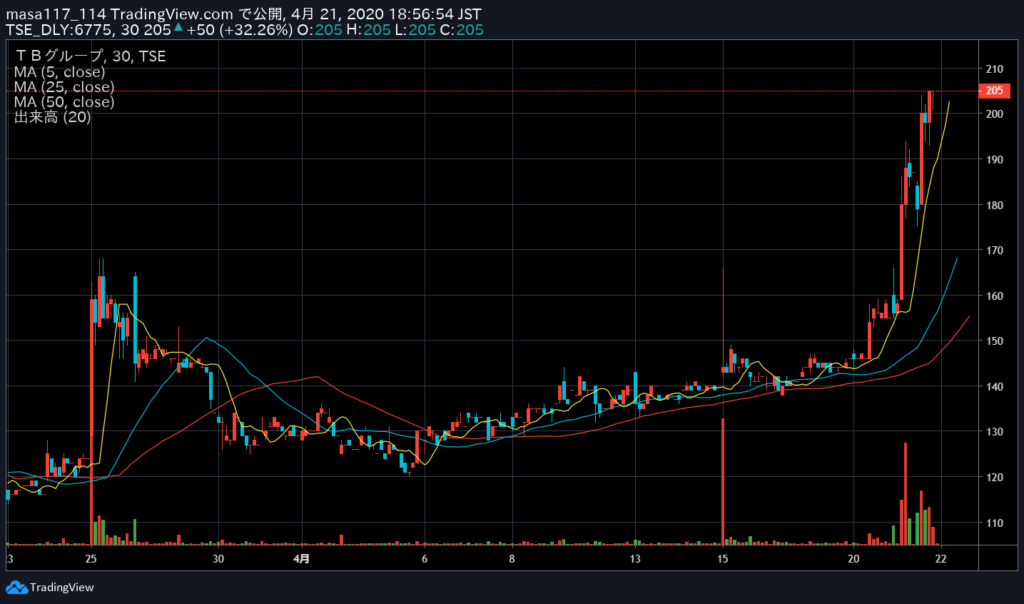
Task: Click the 110 price axis label
Action: coord(995,523)
